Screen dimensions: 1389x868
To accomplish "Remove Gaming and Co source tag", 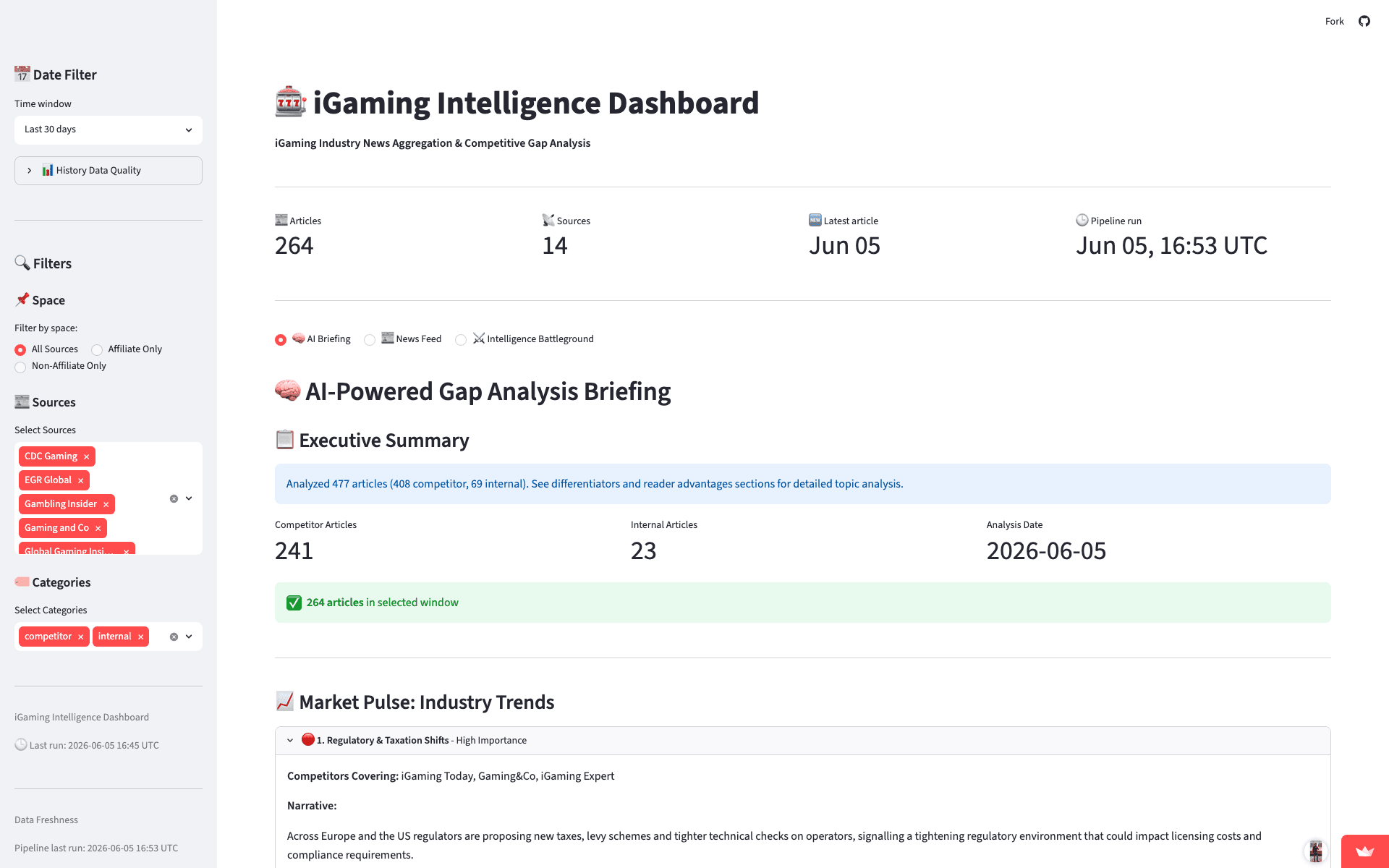I will pos(98,528).
